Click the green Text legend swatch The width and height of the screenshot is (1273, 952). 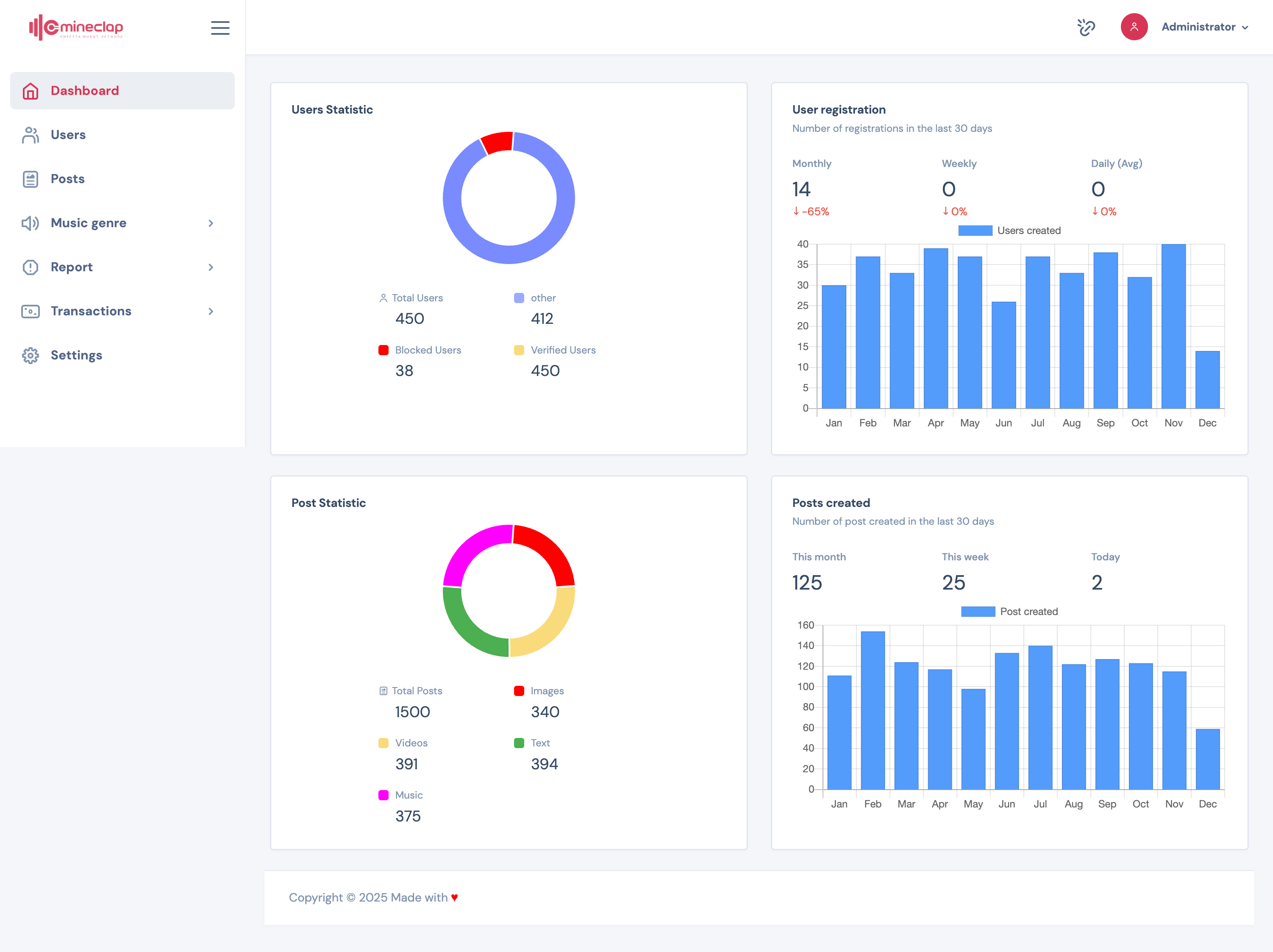[x=519, y=743]
